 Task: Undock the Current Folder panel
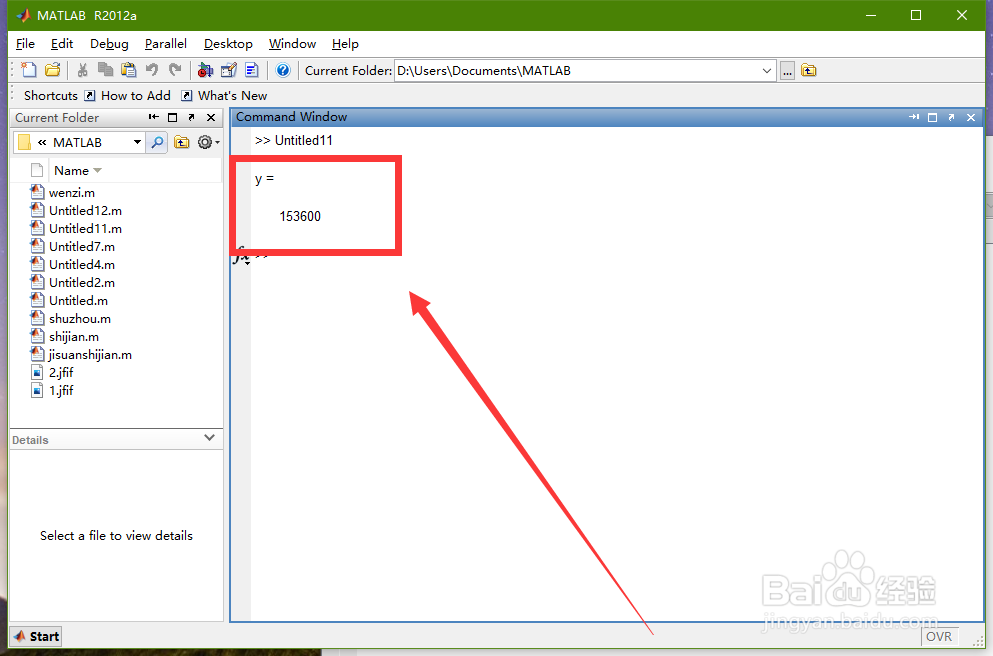click(x=191, y=117)
